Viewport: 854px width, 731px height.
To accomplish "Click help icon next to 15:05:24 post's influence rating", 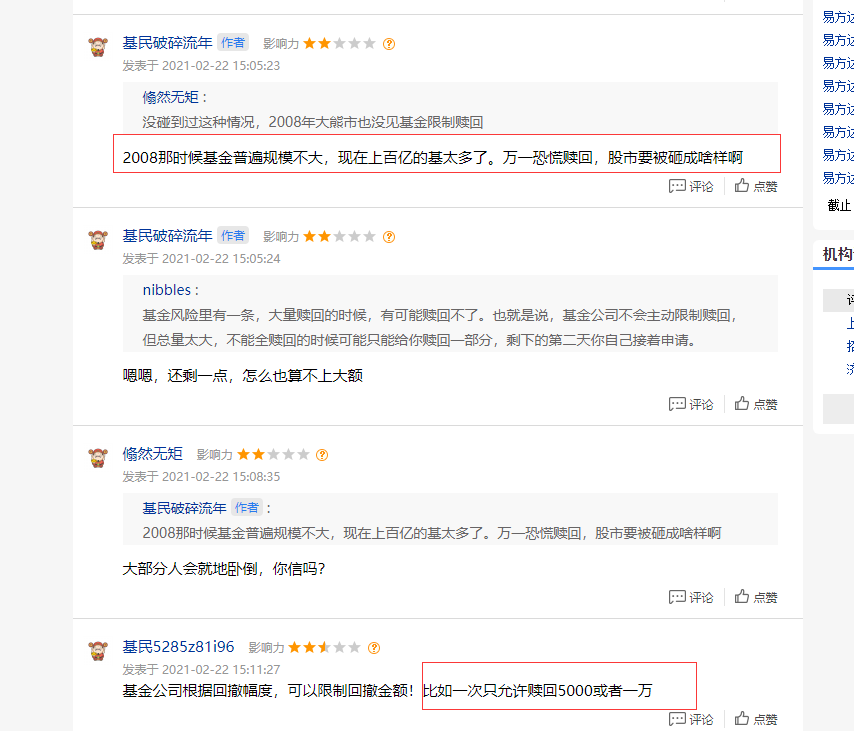I will point(389,236).
